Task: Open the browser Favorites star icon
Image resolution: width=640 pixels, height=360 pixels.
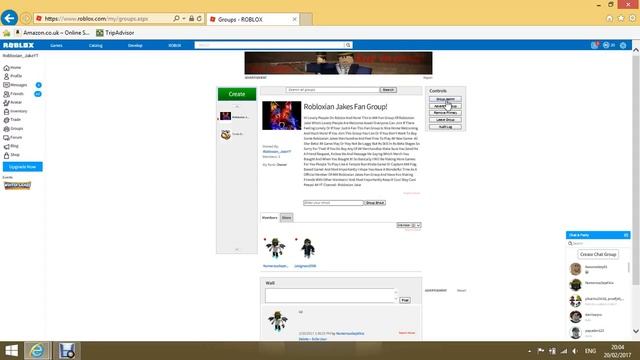Action: (621, 18)
